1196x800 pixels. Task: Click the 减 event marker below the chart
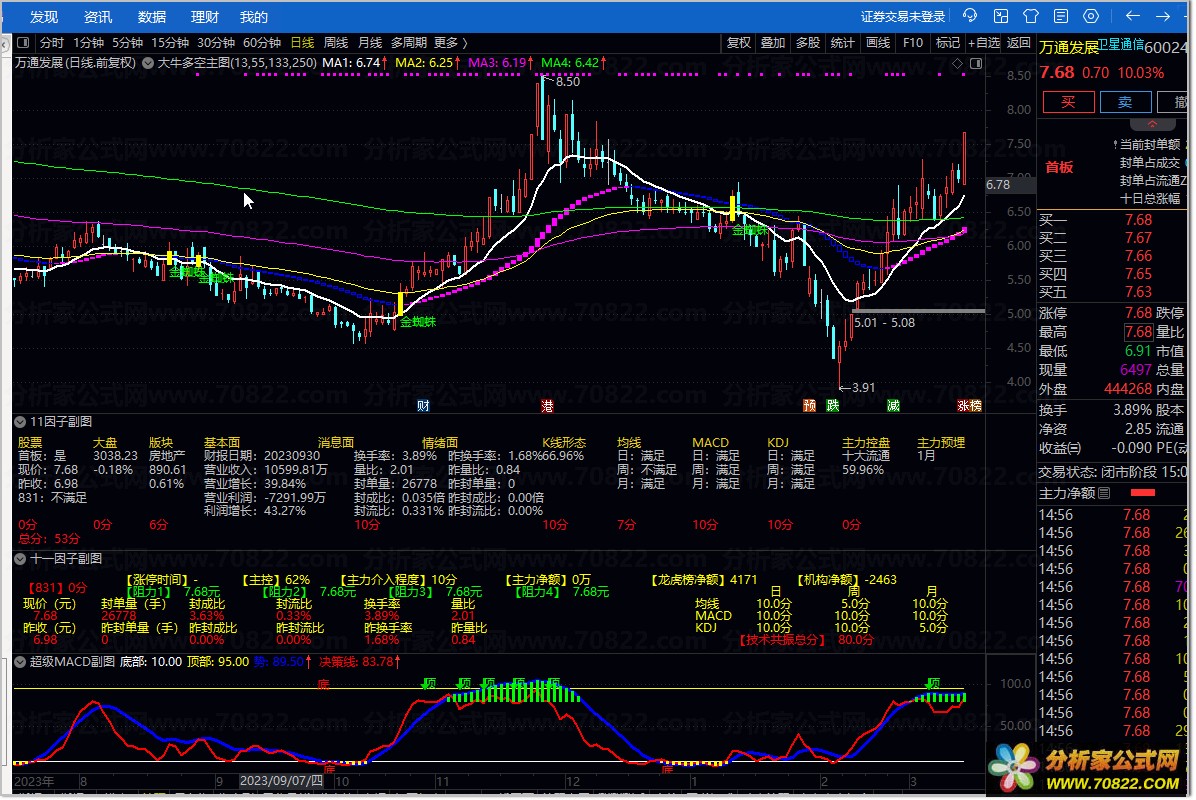893,406
